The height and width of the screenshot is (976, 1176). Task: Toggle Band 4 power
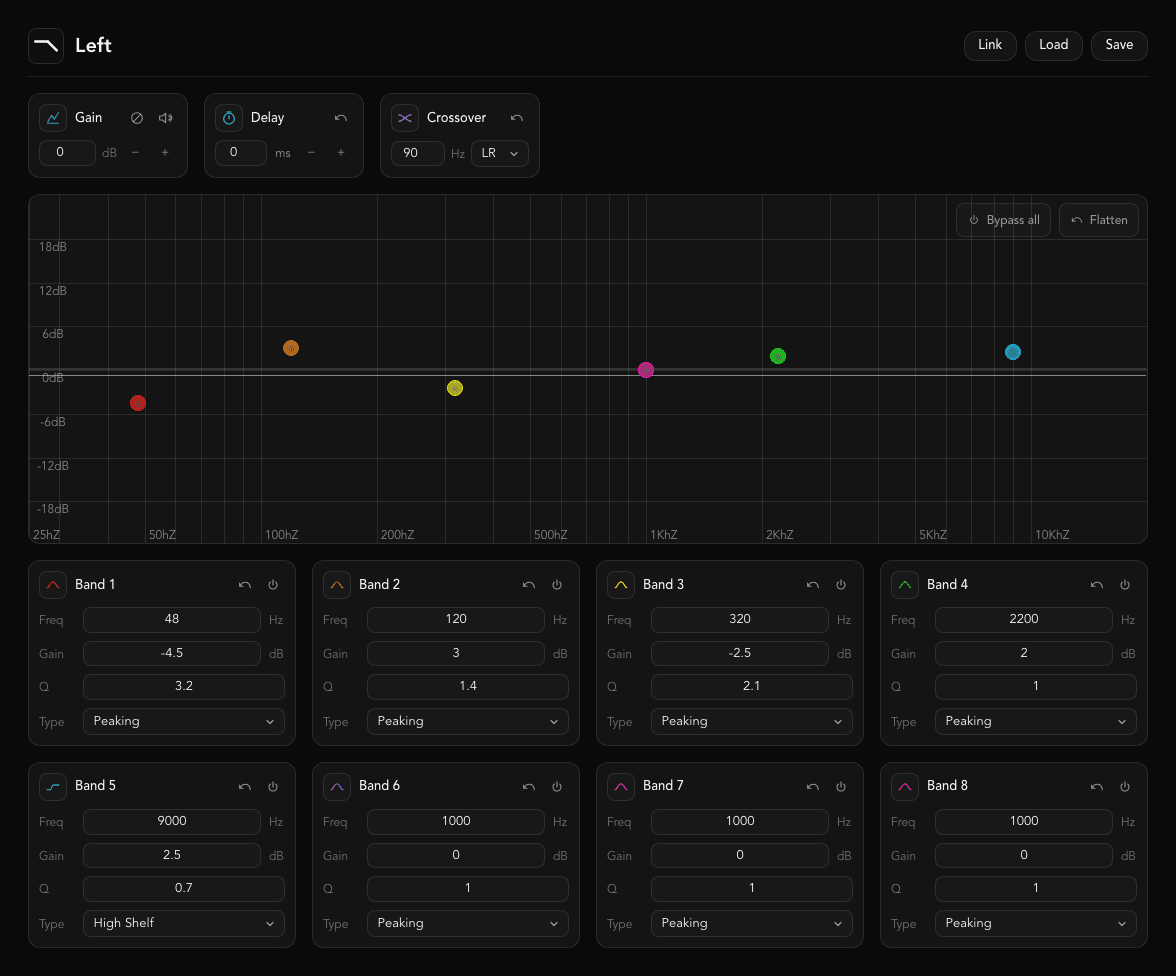(x=1125, y=584)
